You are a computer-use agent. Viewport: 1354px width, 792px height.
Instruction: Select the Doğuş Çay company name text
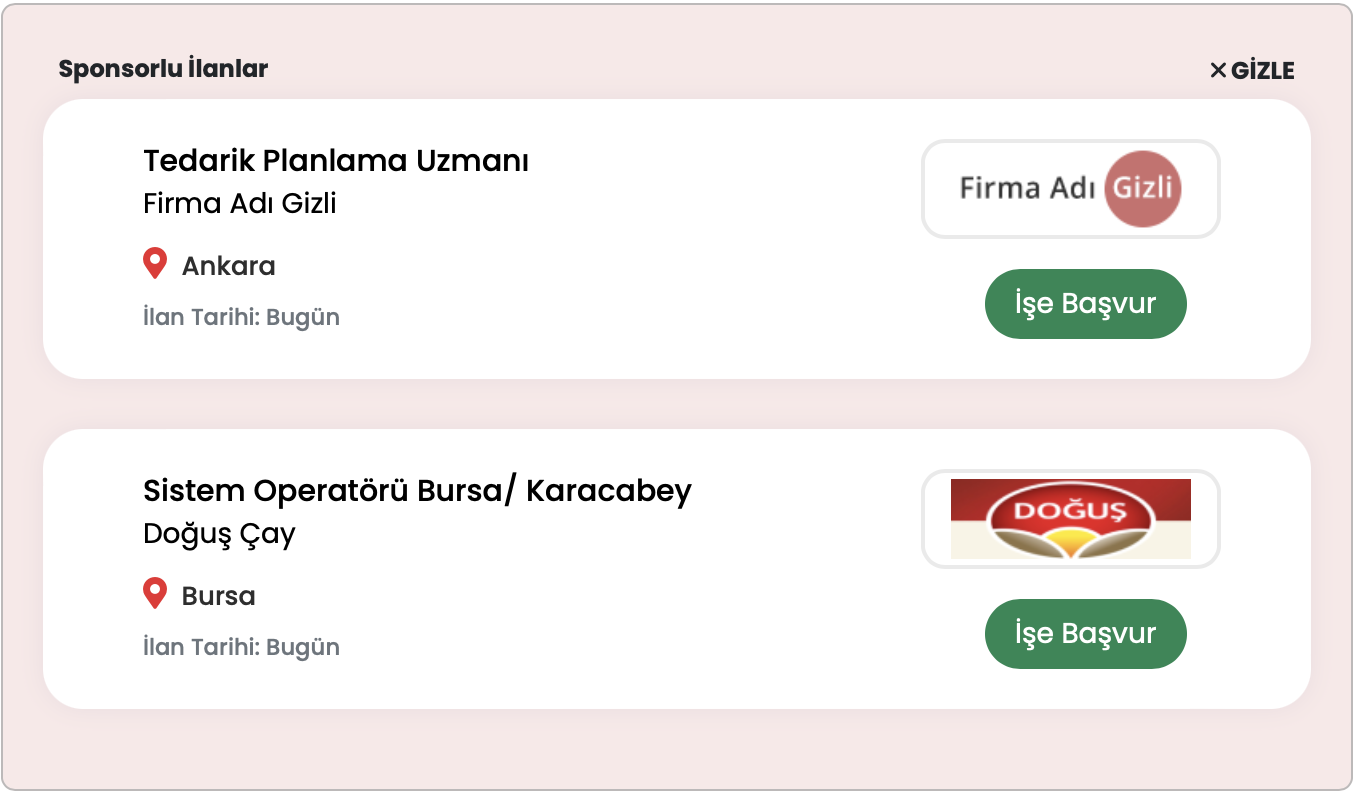219,535
